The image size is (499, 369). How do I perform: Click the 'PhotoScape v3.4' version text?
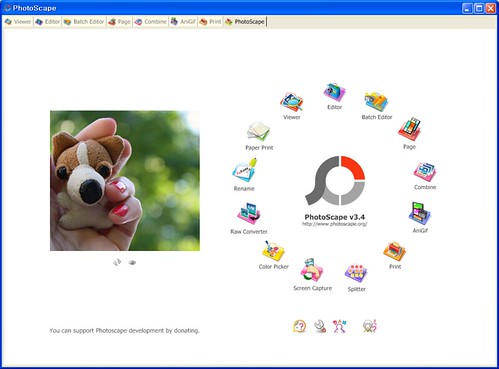[335, 217]
